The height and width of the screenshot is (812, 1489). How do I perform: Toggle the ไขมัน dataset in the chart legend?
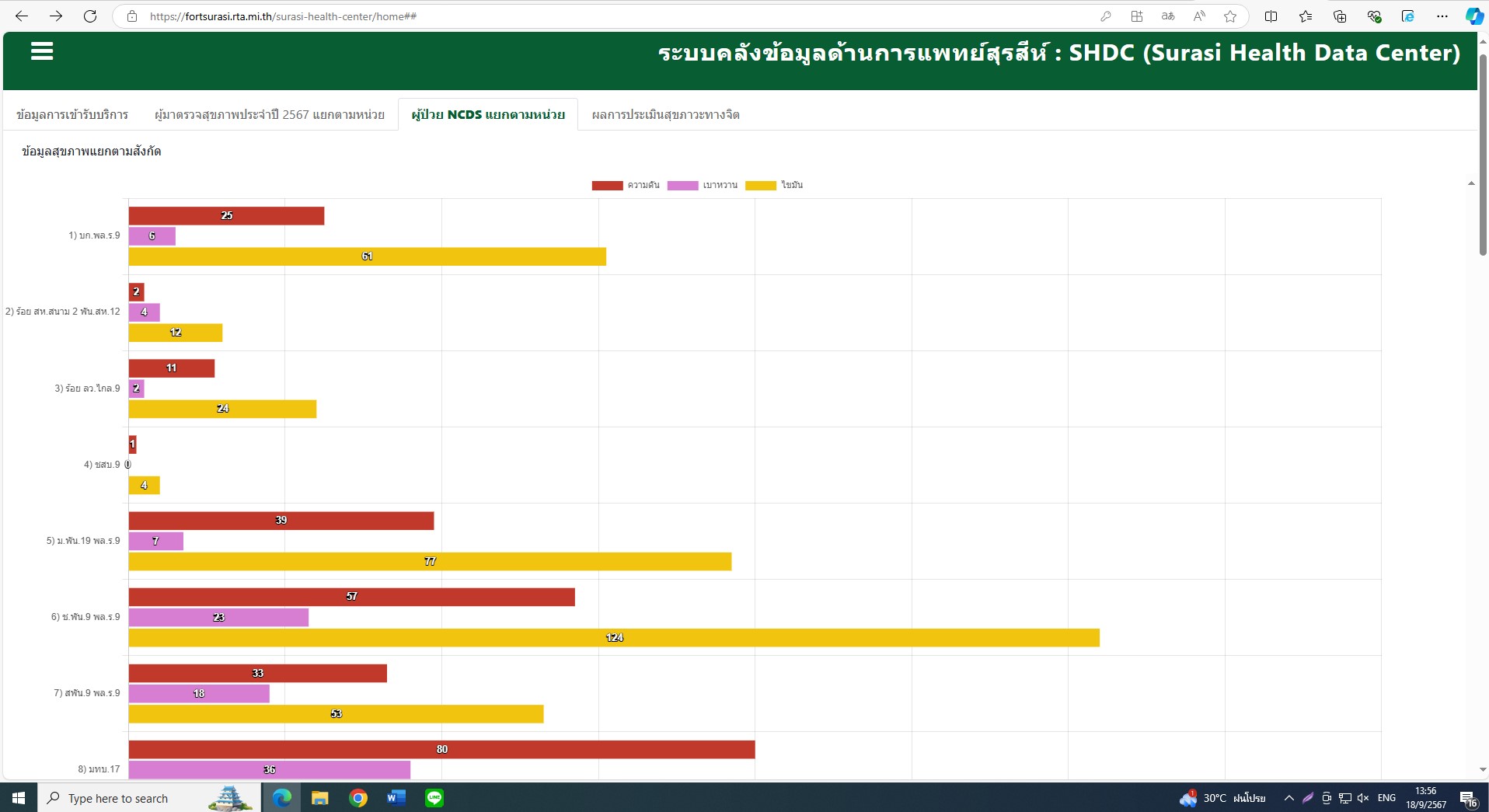[x=774, y=186]
